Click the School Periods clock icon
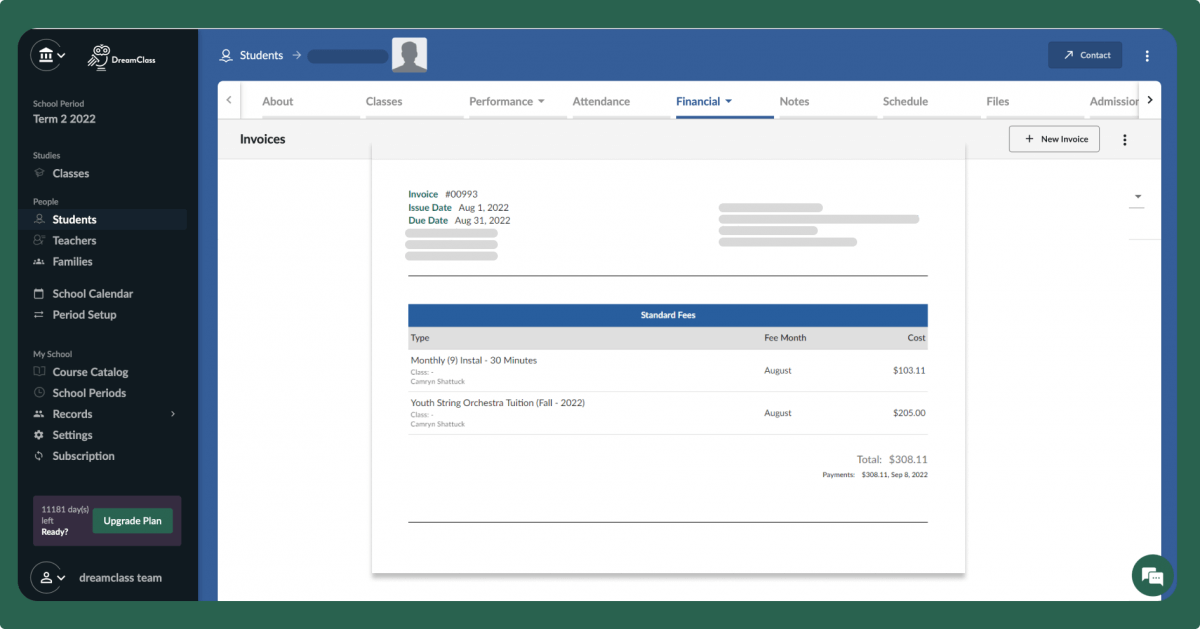Viewport: 1200px width, 629px height. (x=37, y=392)
